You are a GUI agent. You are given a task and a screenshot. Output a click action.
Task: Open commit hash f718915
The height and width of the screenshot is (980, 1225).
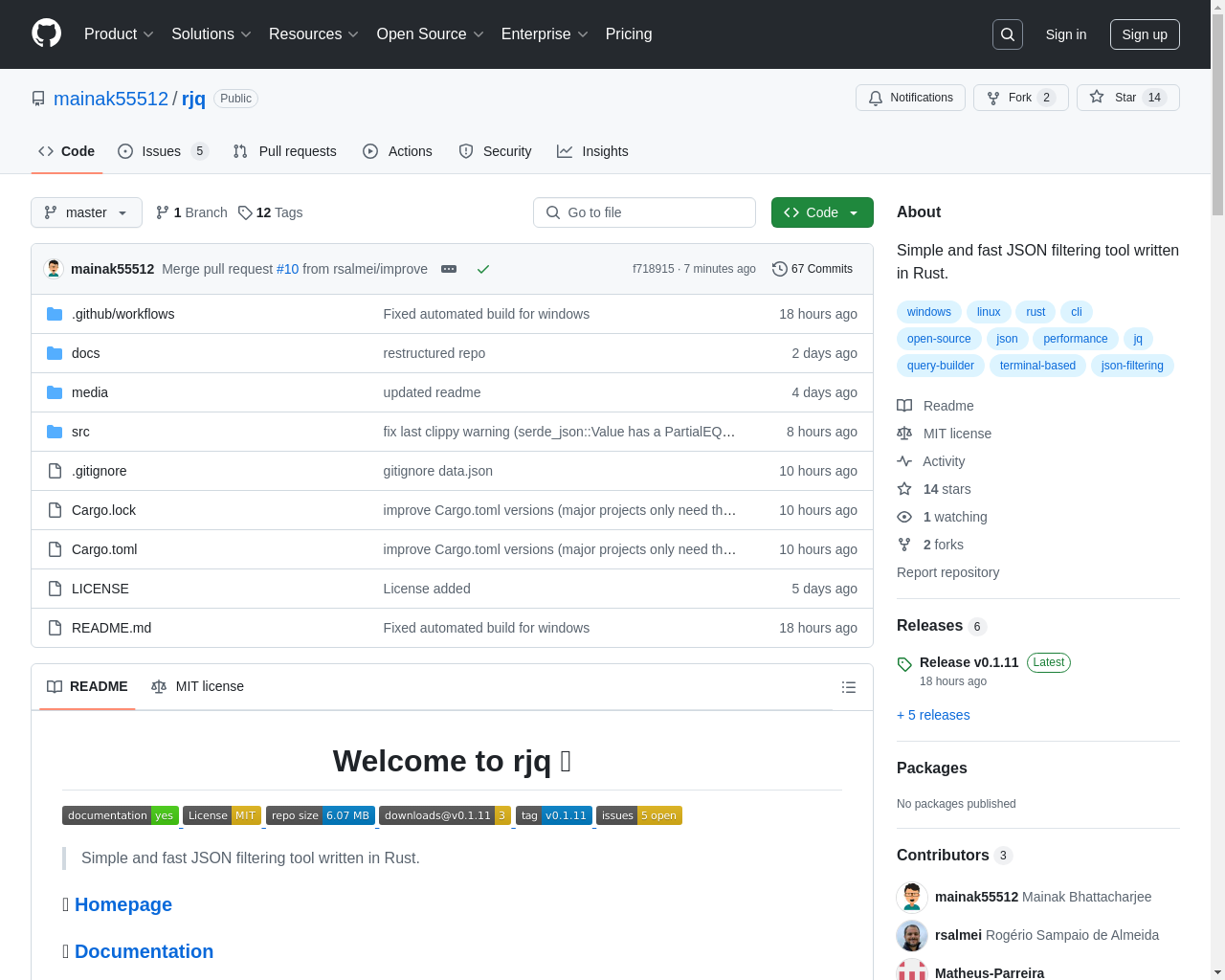[653, 269]
